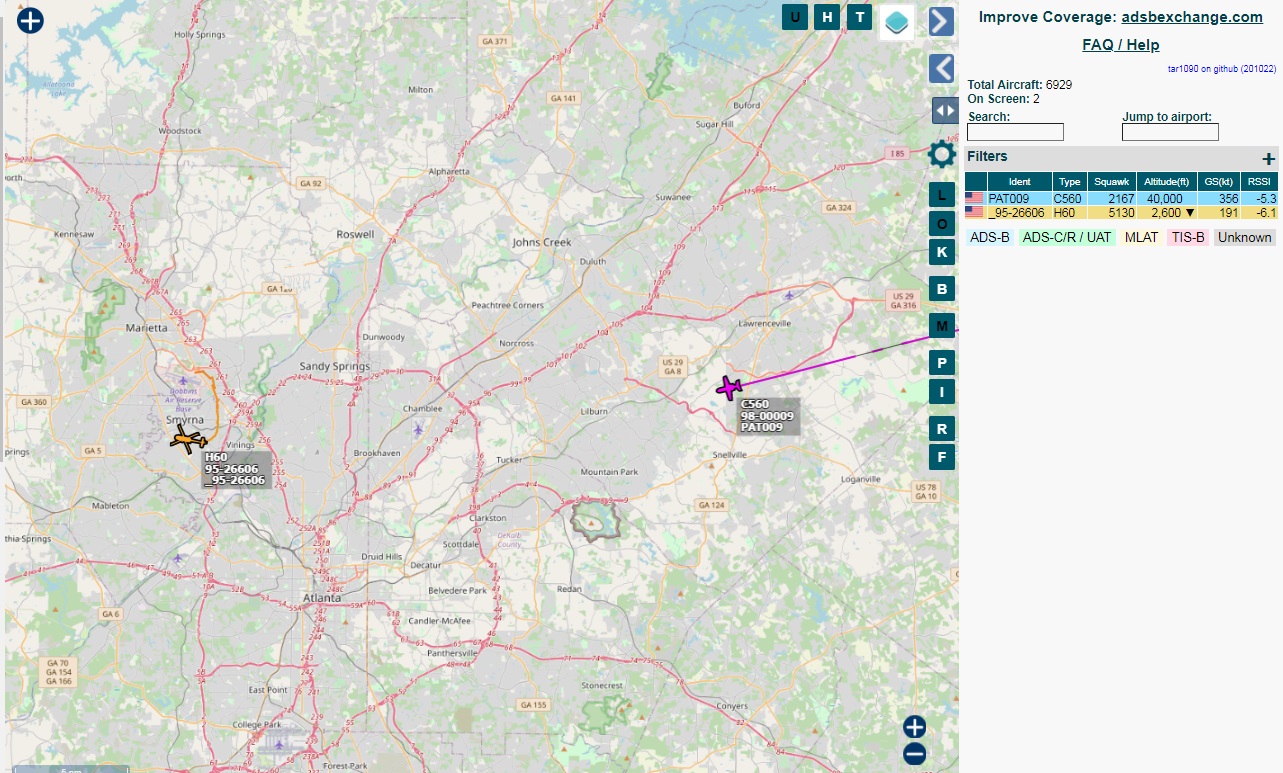1283x773 pixels.
Task: Toggle the K map button
Action: coord(941,252)
